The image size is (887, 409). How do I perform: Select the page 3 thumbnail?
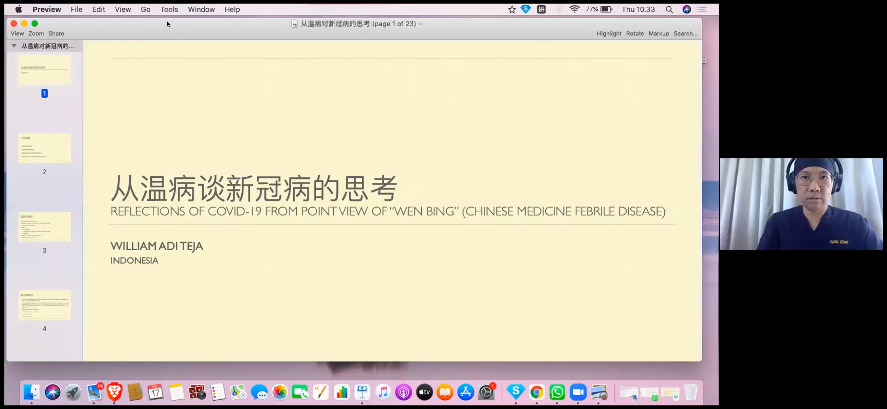45,227
